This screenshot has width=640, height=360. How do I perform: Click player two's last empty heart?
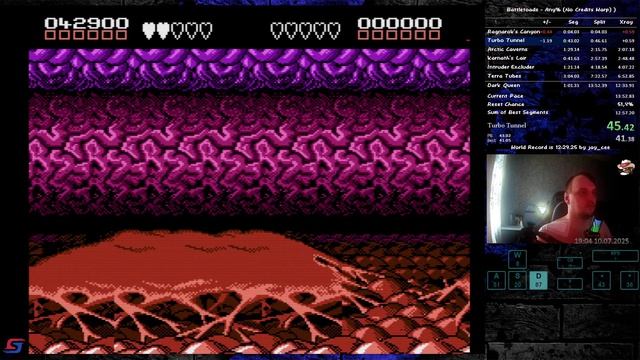(x=333, y=31)
